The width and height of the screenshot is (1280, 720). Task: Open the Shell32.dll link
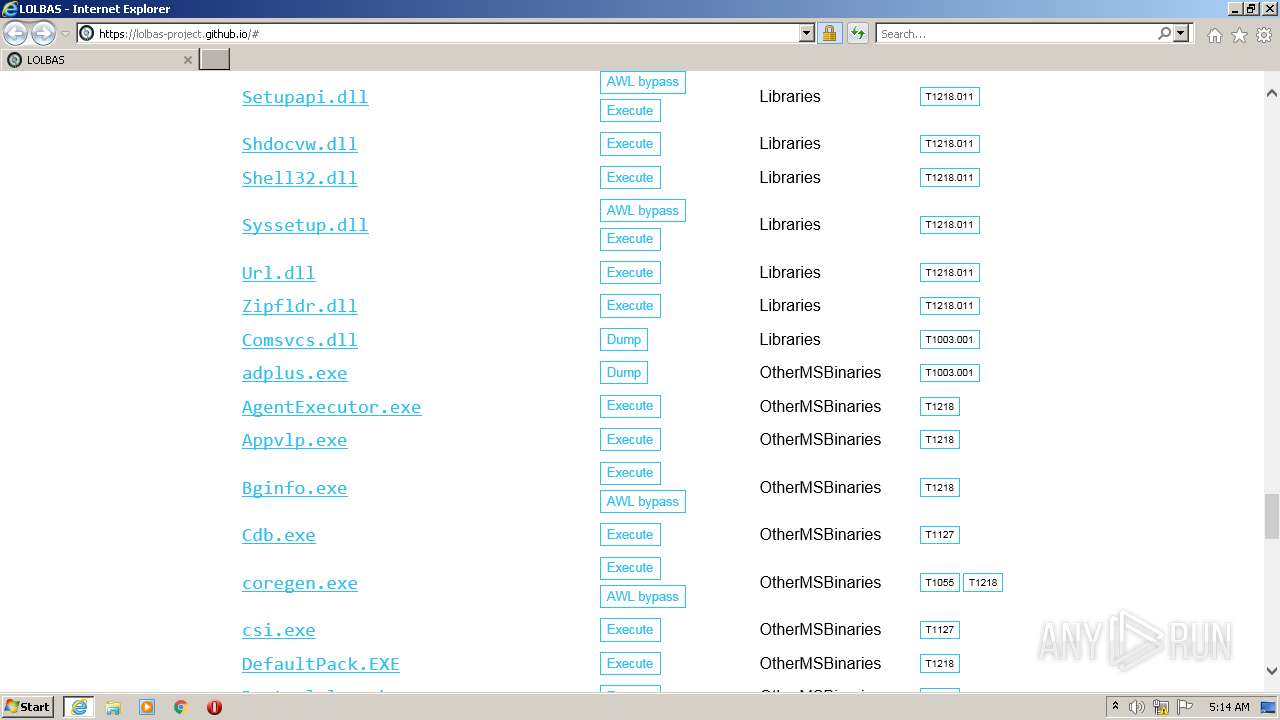(299, 178)
